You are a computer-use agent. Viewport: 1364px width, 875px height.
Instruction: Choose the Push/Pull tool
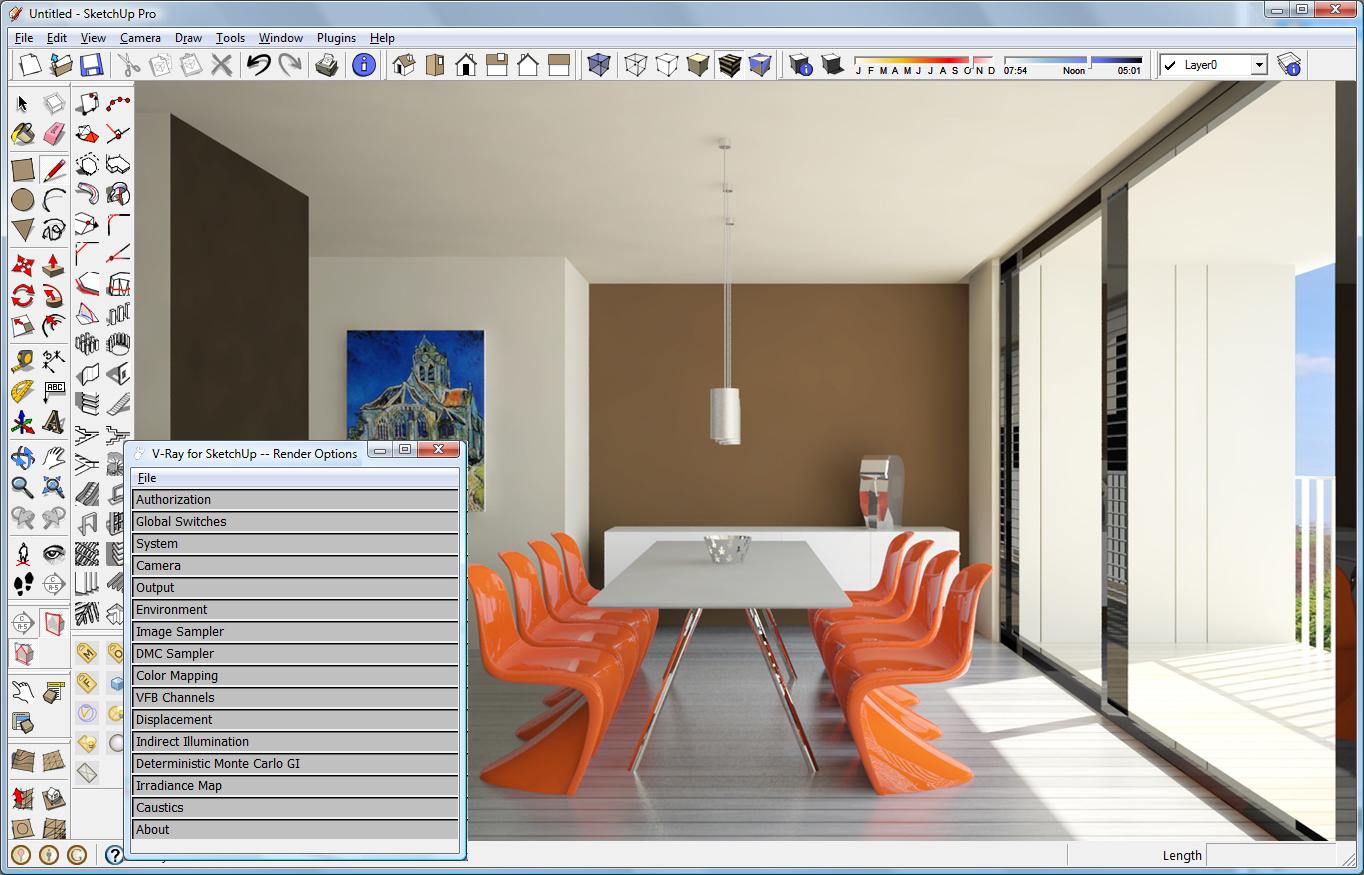click(x=54, y=266)
